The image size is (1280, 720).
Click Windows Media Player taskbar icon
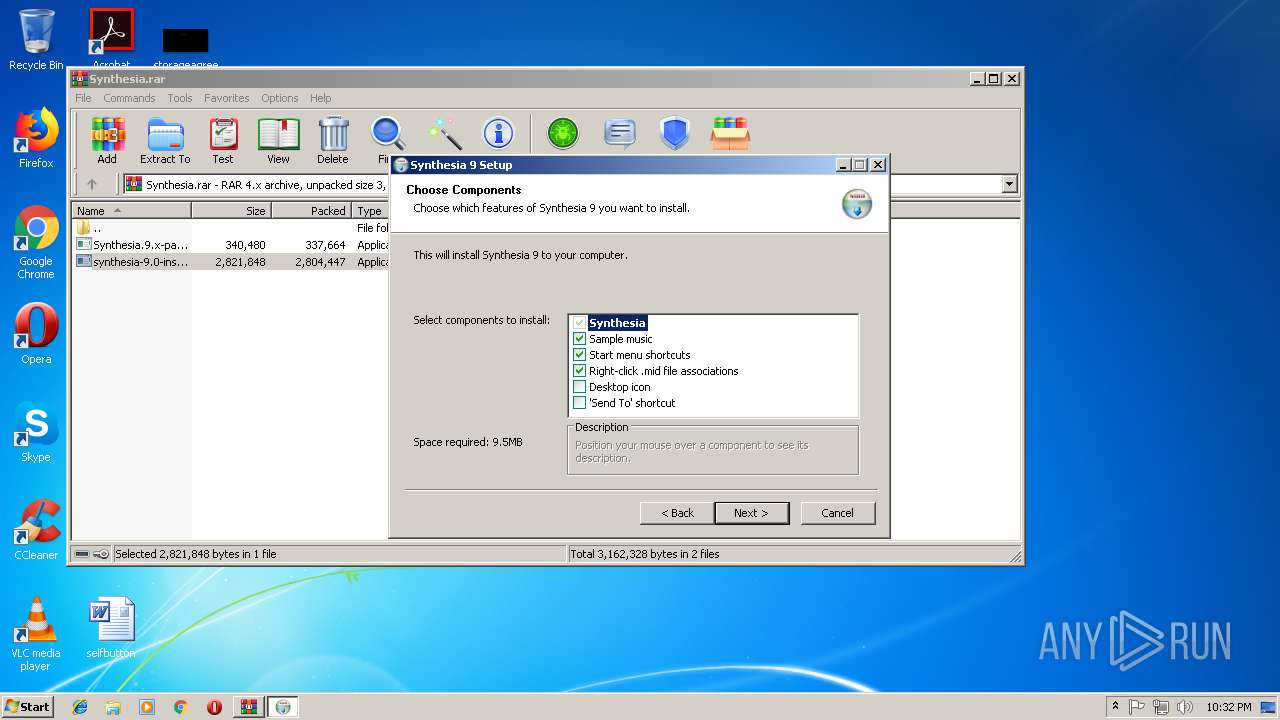point(147,707)
